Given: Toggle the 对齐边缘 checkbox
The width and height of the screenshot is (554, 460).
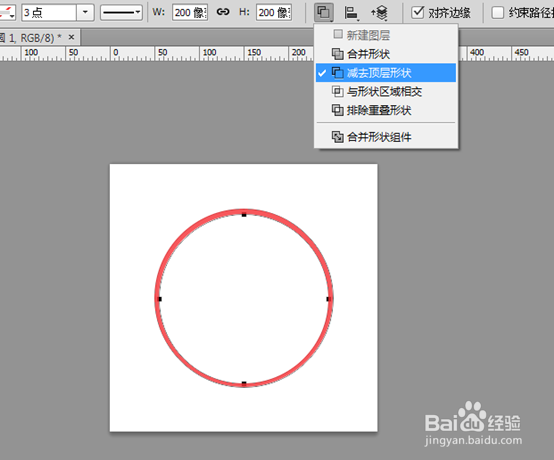Looking at the screenshot, I should 418,13.
